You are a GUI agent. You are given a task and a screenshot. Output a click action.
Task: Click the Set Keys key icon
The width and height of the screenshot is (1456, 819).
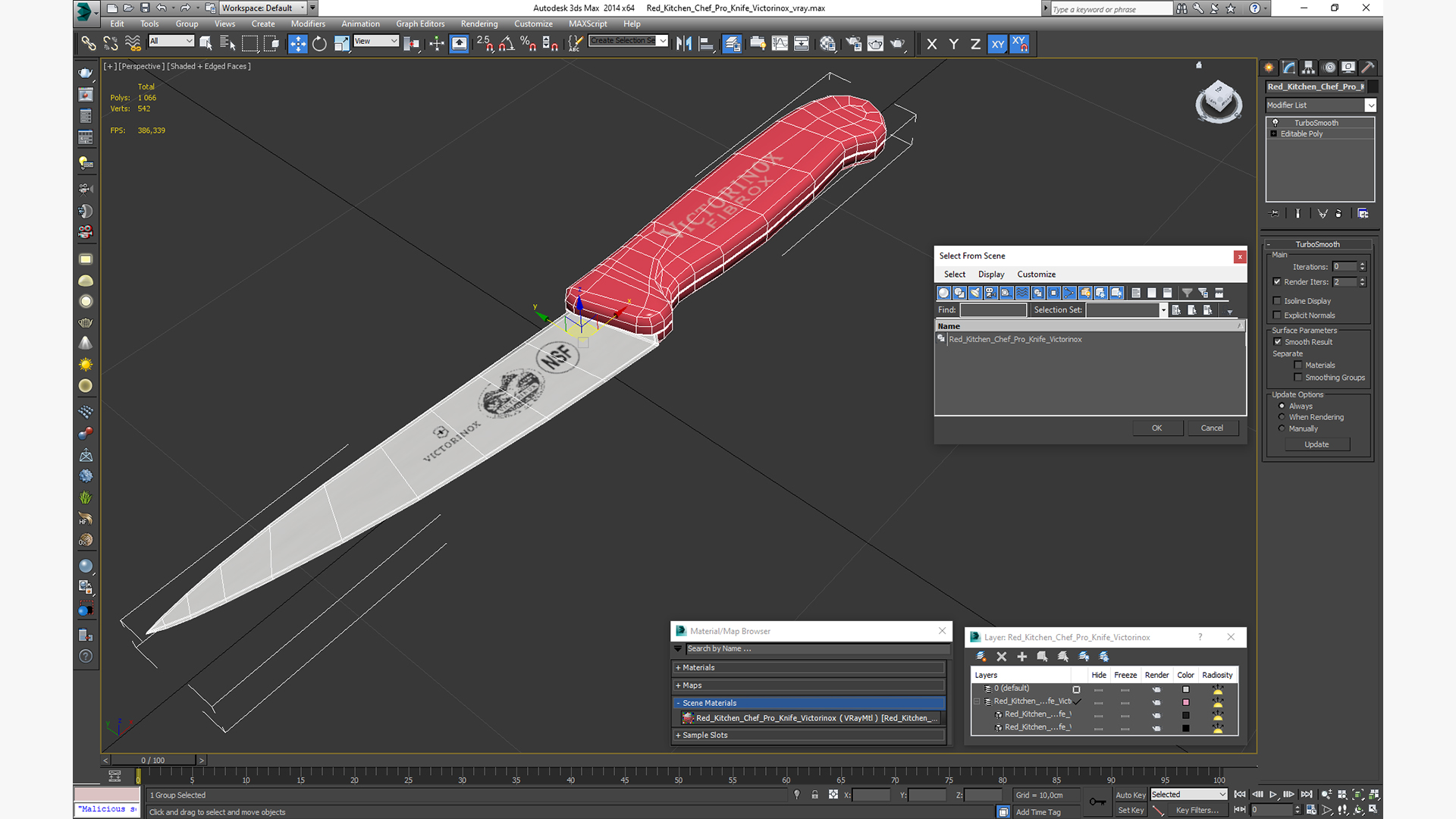pos(1097,802)
